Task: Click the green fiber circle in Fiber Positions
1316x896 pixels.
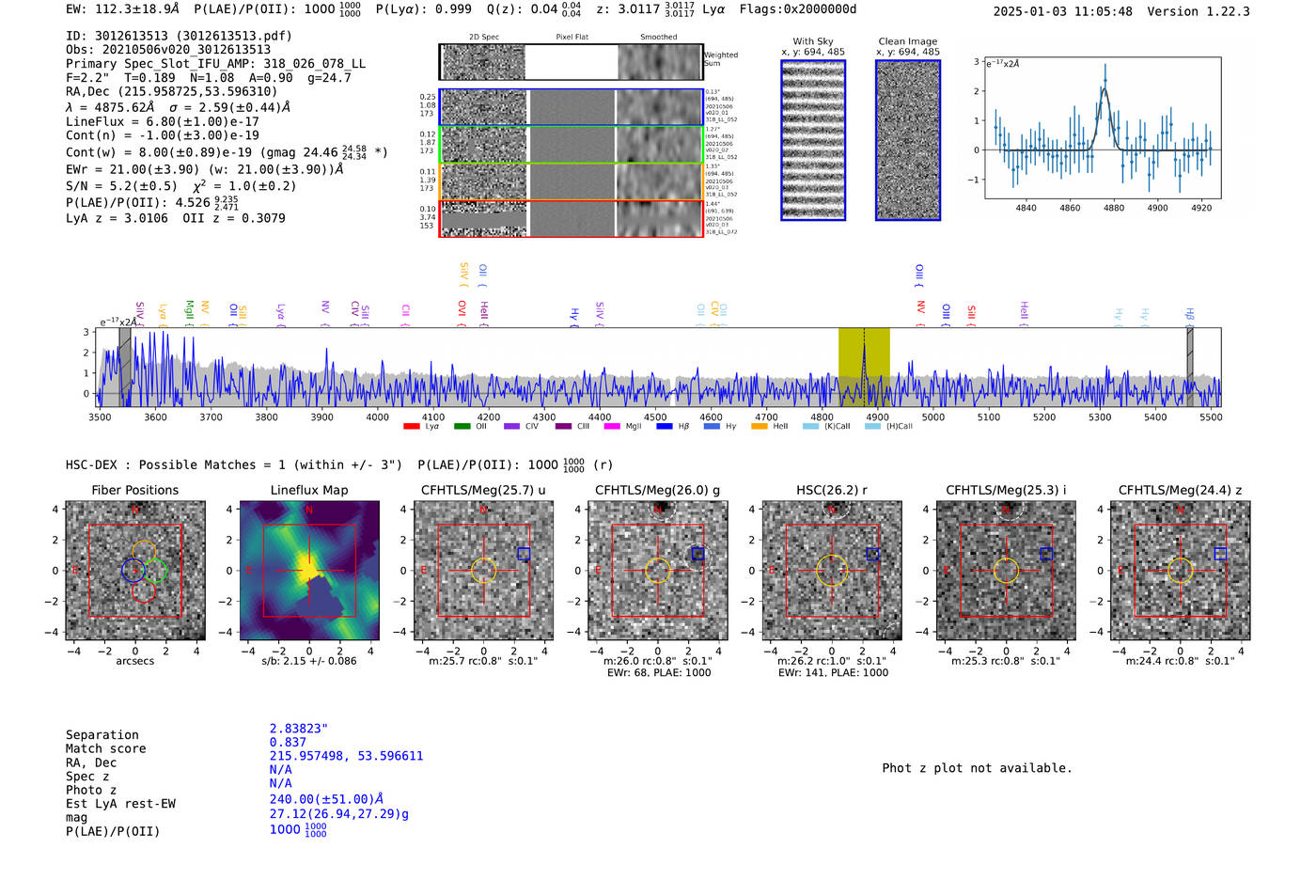Action: (155, 571)
